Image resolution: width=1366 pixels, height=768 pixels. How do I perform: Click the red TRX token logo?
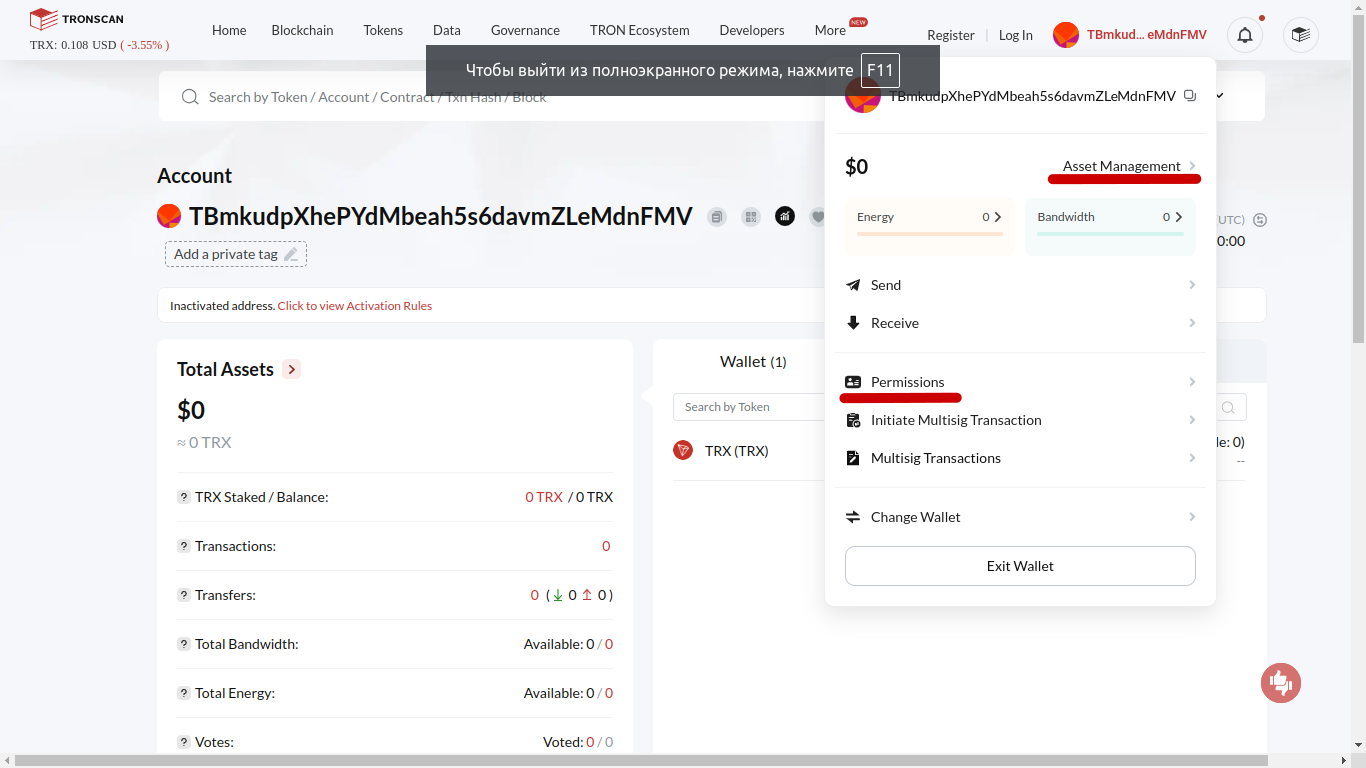click(x=683, y=450)
